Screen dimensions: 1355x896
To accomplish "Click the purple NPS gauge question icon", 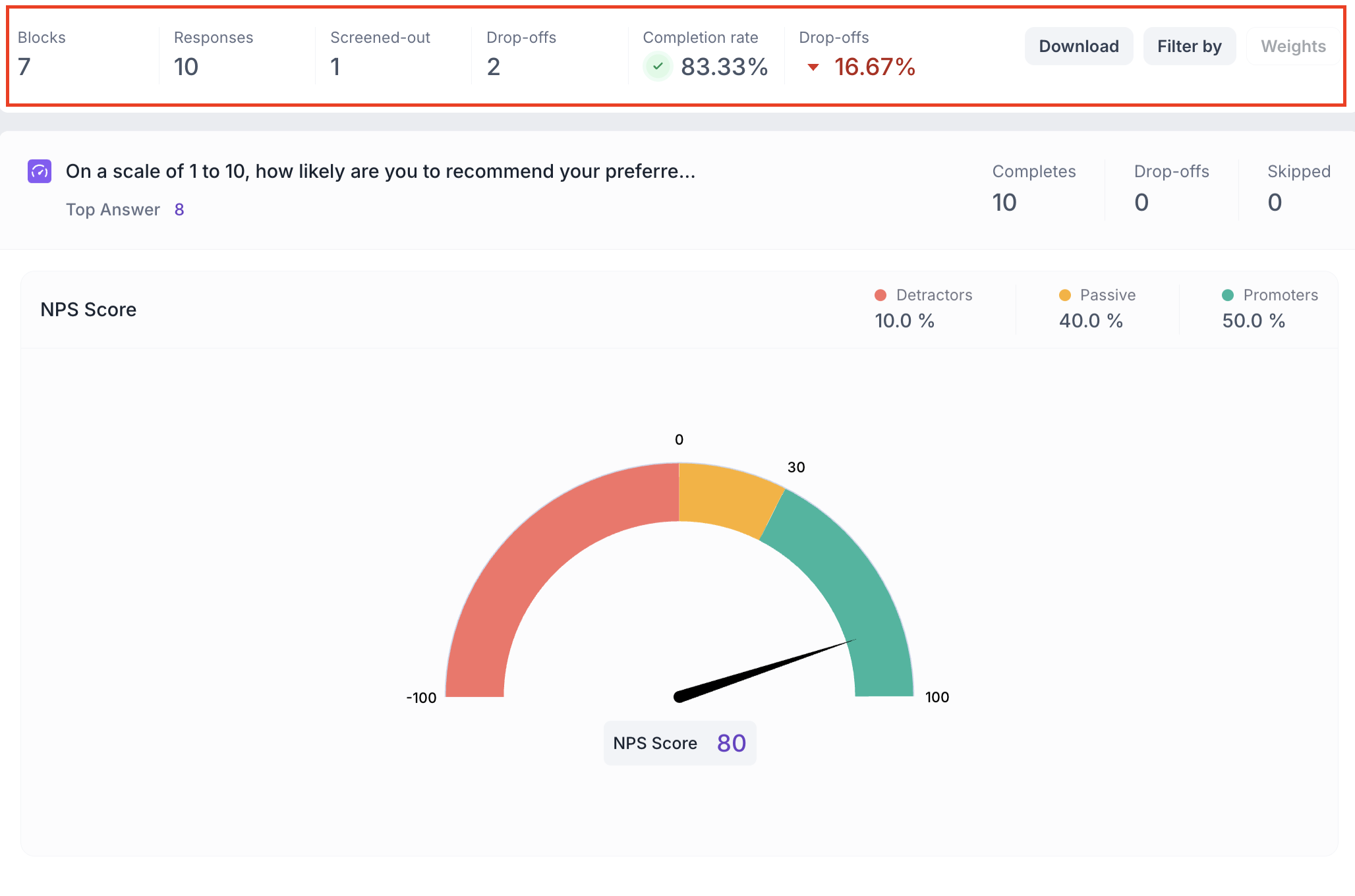I will tap(40, 171).
